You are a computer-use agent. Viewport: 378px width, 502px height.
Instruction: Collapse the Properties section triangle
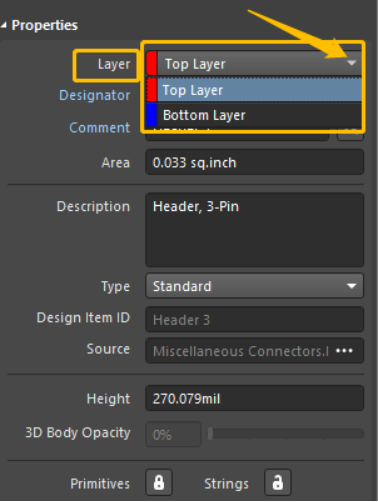[x=3, y=25]
